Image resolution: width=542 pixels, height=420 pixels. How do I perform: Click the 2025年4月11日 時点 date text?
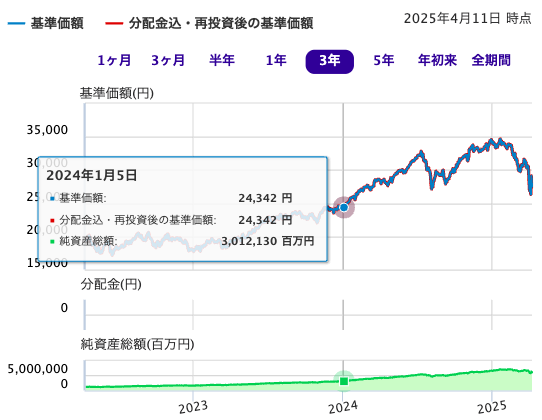[468, 18]
